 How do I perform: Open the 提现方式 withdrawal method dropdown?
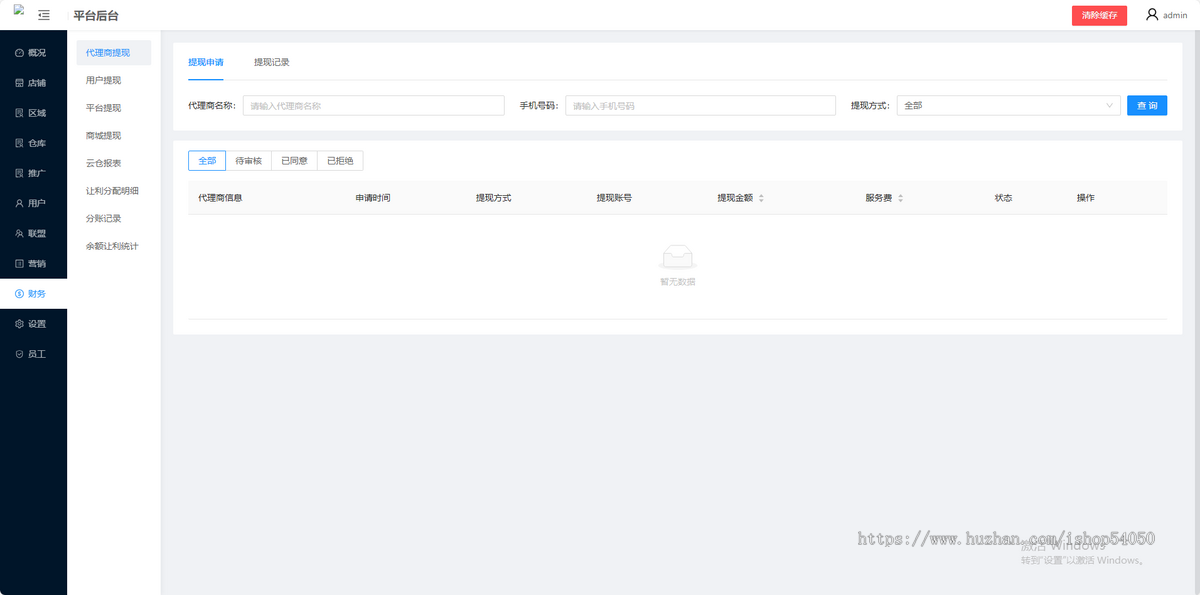pyautogui.click(x=1008, y=105)
